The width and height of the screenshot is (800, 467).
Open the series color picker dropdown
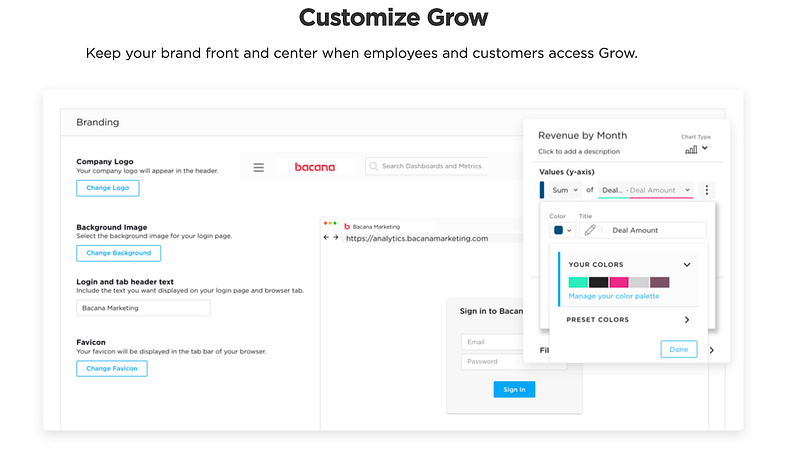click(x=562, y=230)
